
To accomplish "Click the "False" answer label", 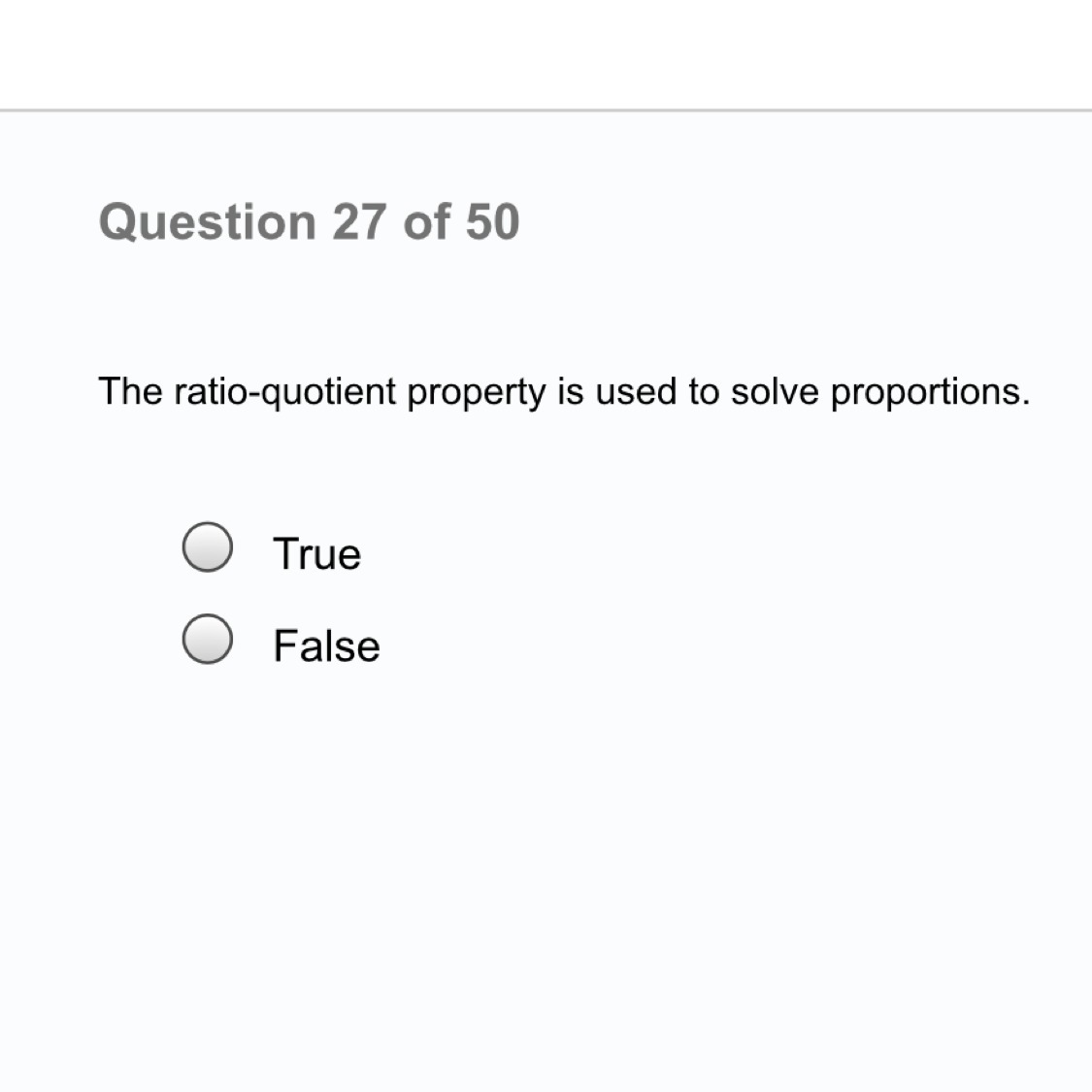I will tap(326, 646).
